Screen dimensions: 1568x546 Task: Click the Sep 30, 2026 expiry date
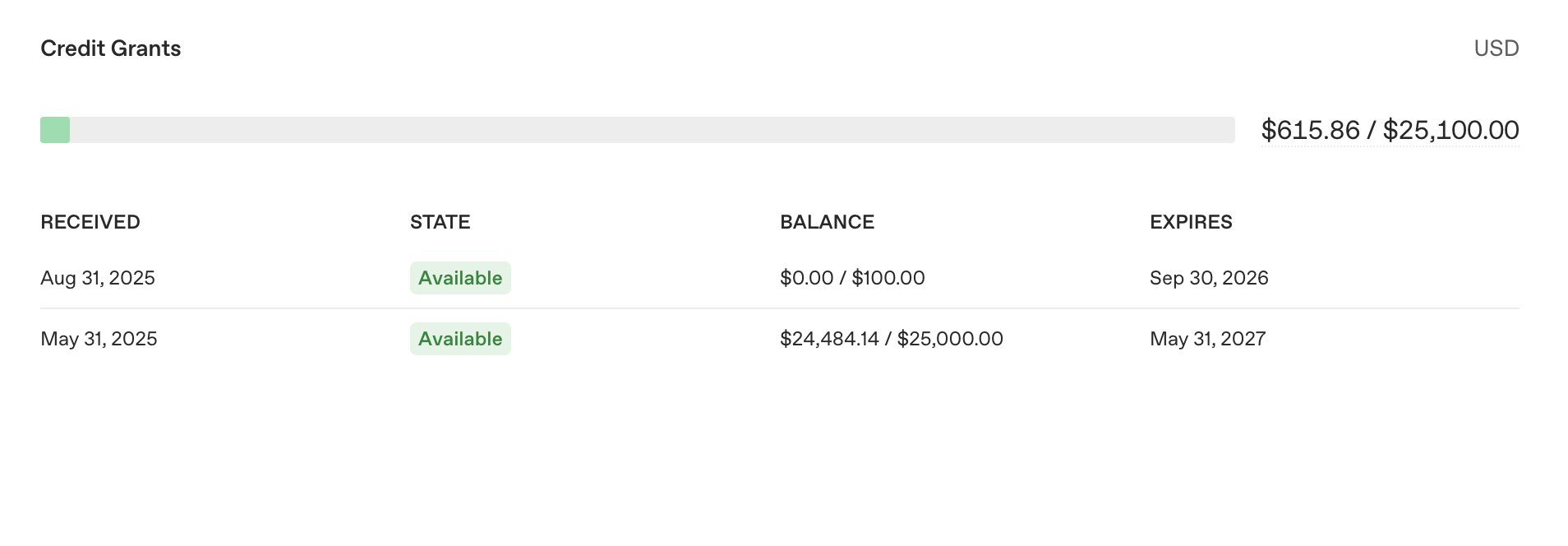(x=1209, y=278)
